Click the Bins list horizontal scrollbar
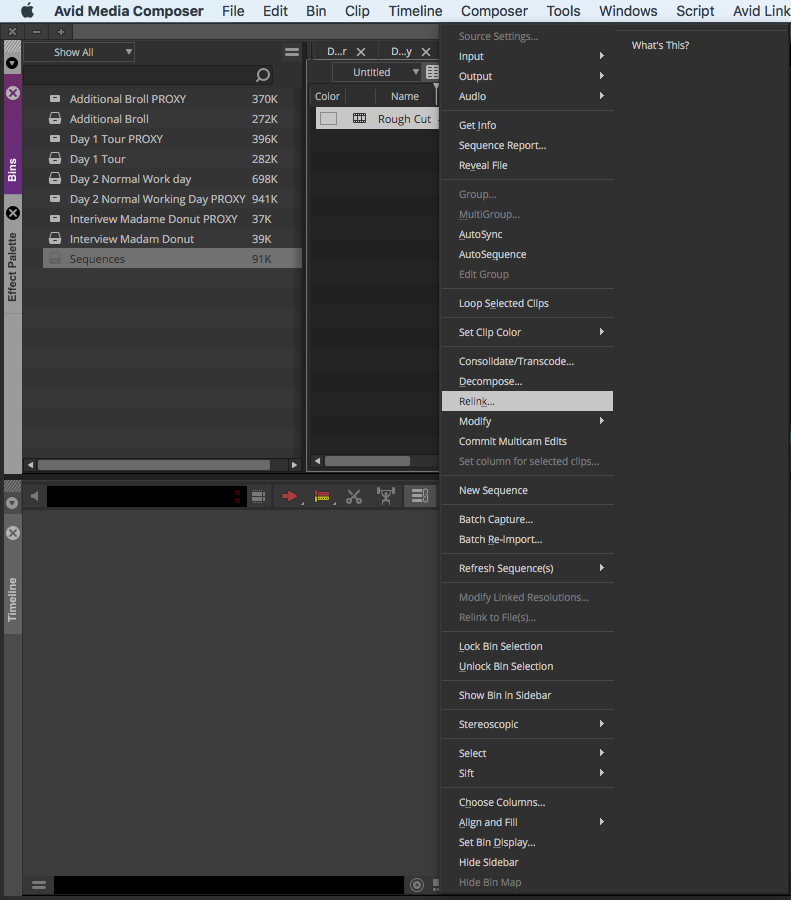The image size is (791, 900). click(x=153, y=464)
